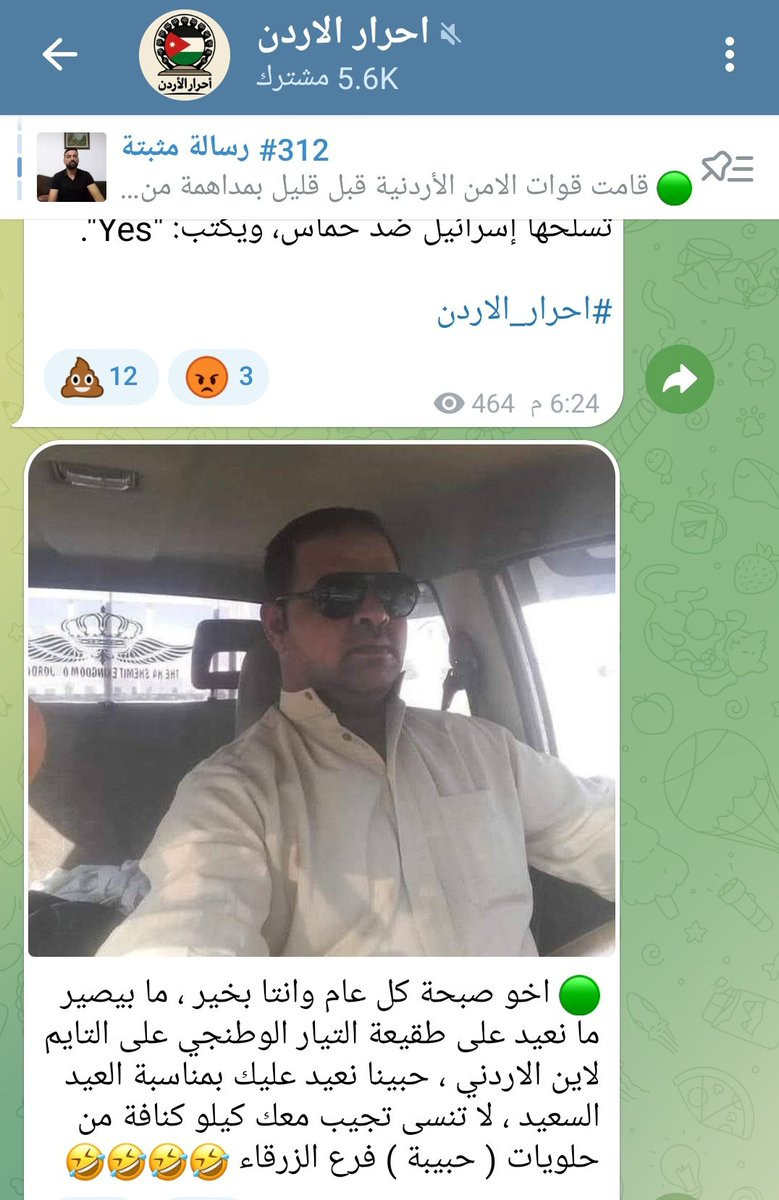Open the pinned messages list icon
This screenshot has height=1200, width=779.
click(x=726, y=168)
